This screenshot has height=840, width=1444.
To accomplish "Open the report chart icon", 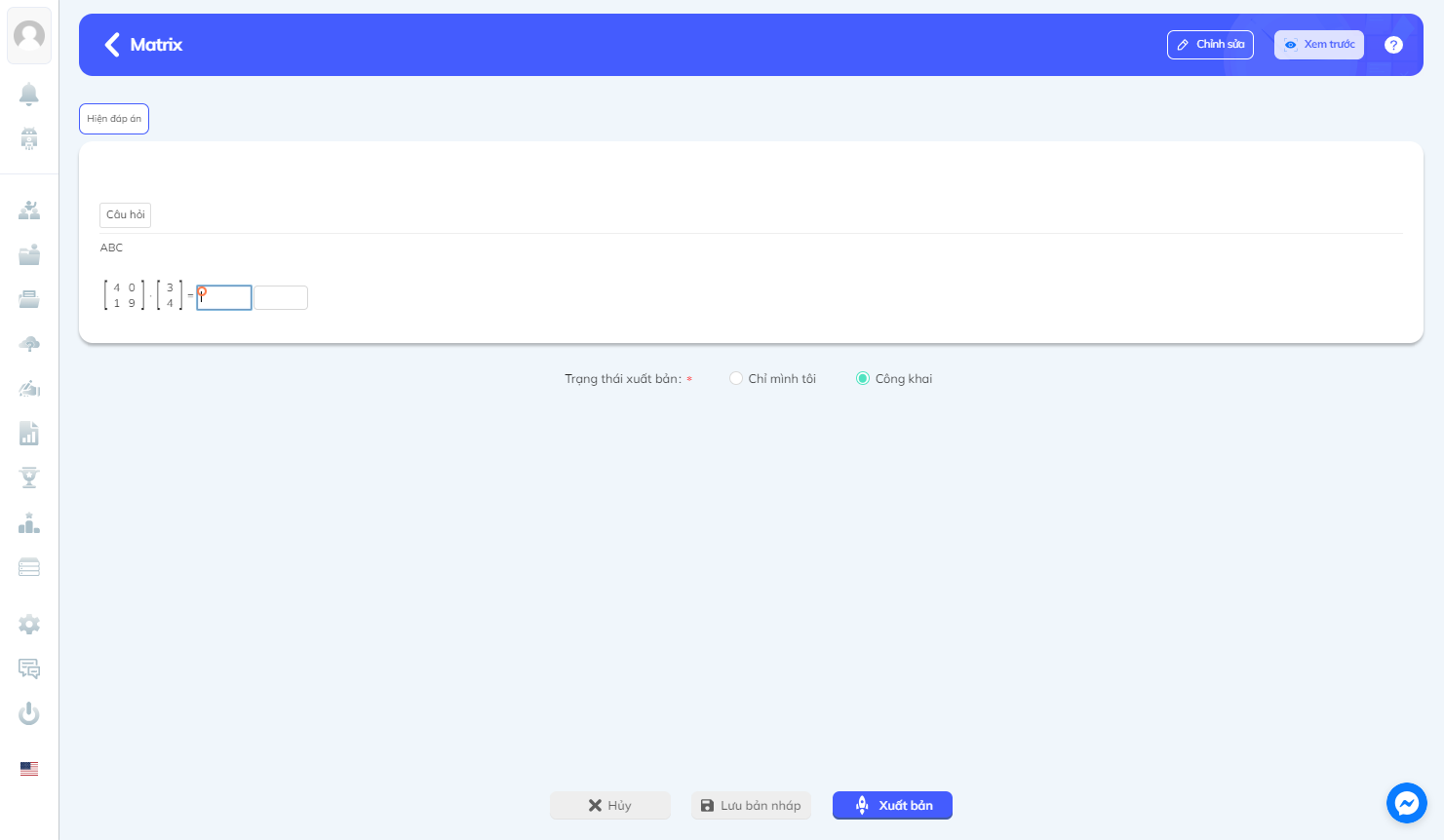I will tap(29, 434).
